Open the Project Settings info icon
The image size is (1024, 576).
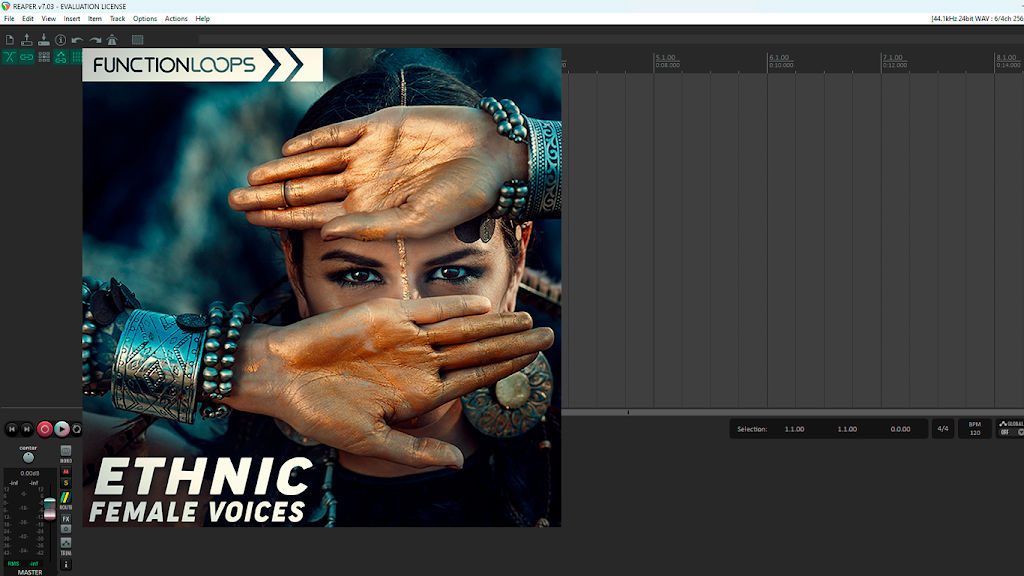click(x=61, y=40)
